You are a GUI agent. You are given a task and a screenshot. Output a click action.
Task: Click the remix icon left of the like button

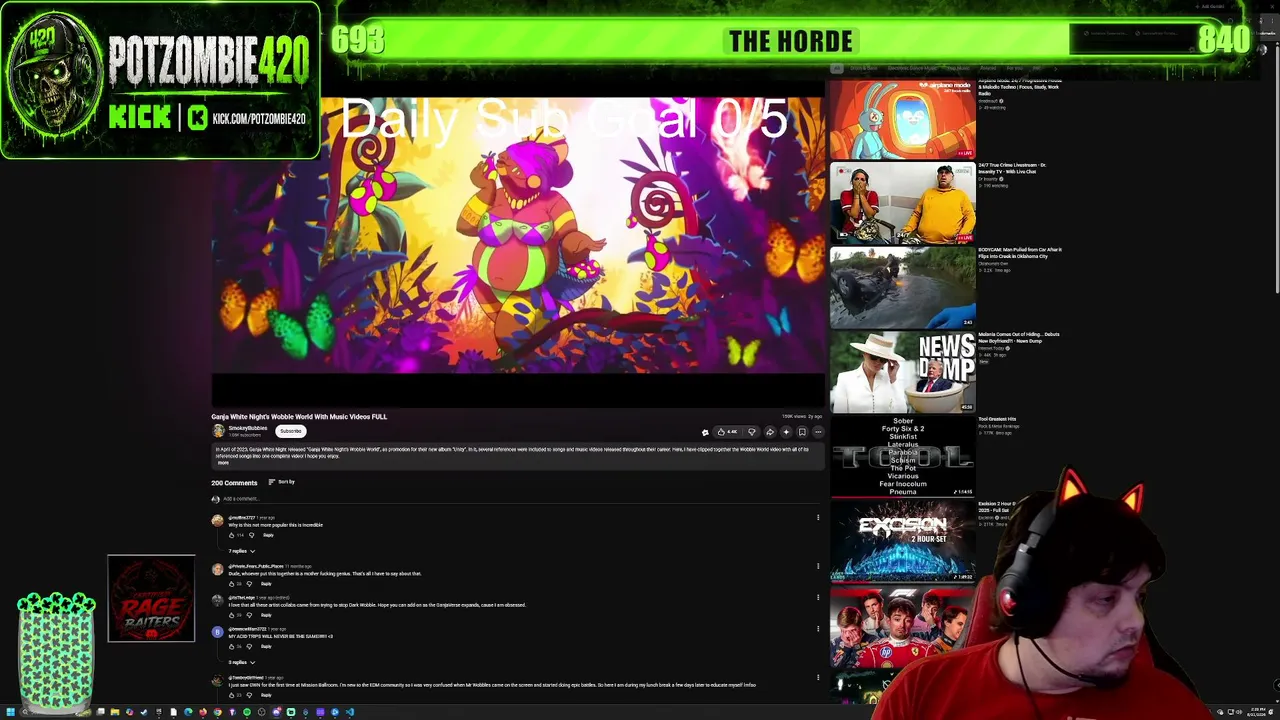click(705, 432)
